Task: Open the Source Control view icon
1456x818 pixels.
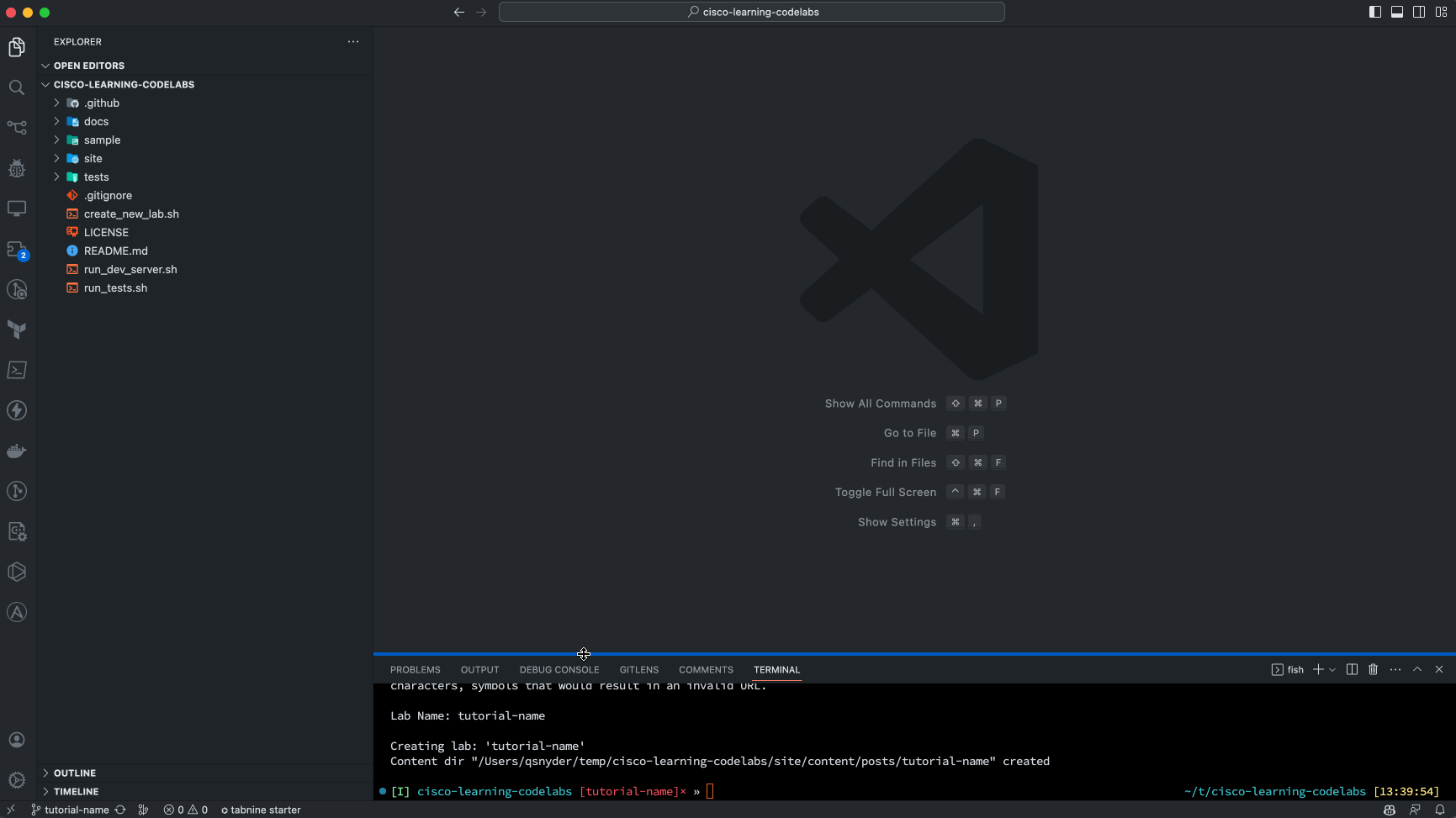Action: [x=17, y=128]
